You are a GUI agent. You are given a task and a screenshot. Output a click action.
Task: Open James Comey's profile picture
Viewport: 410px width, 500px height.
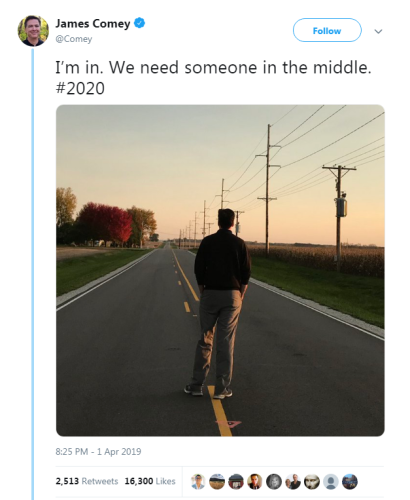pos(33,31)
